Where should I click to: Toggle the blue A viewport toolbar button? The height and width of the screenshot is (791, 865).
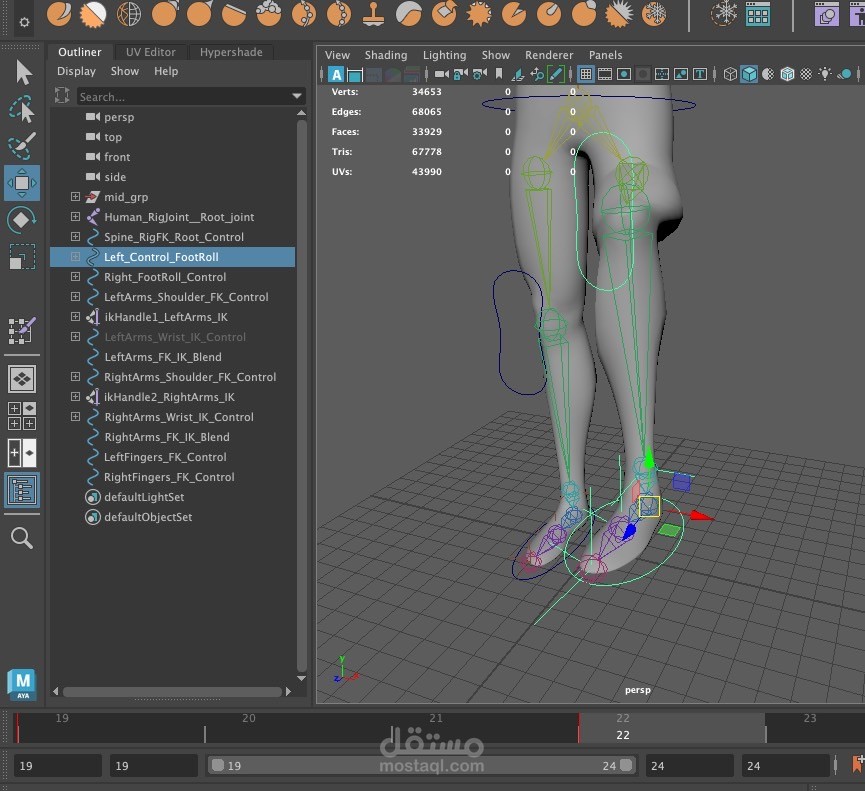[x=336, y=74]
